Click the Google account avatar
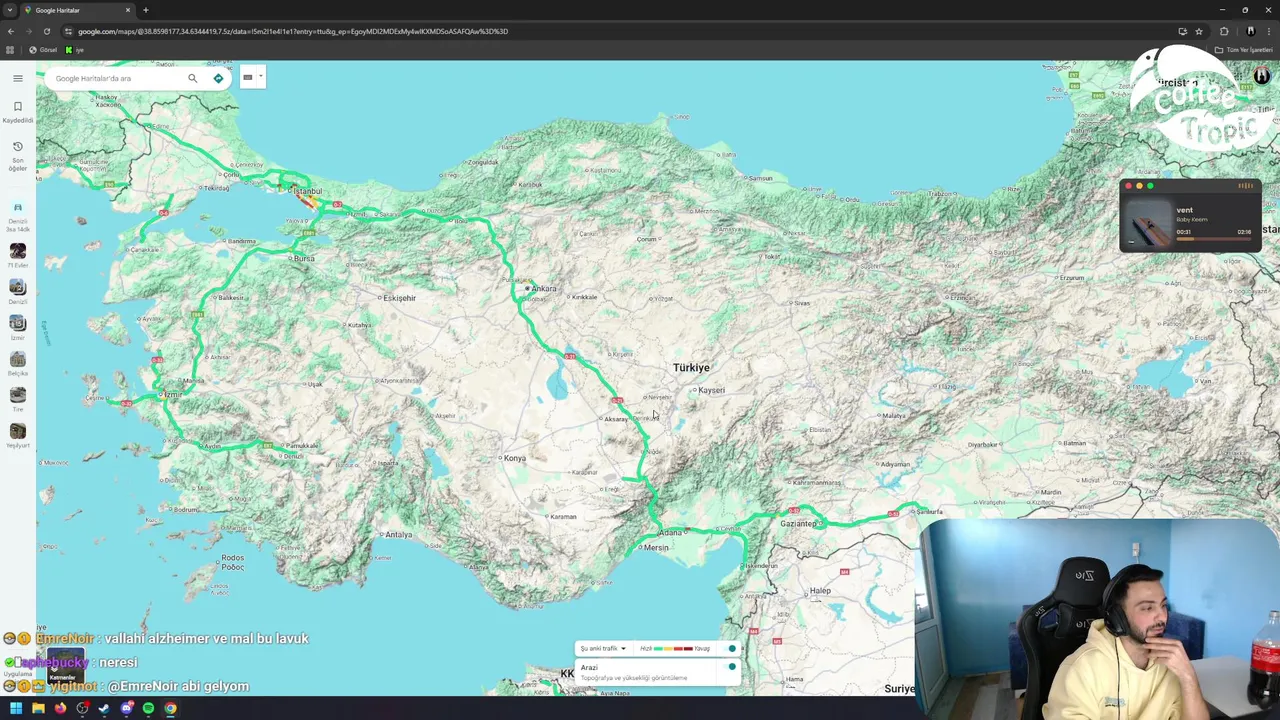The width and height of the screenshot is (1280, 720). coord(1262,77)
